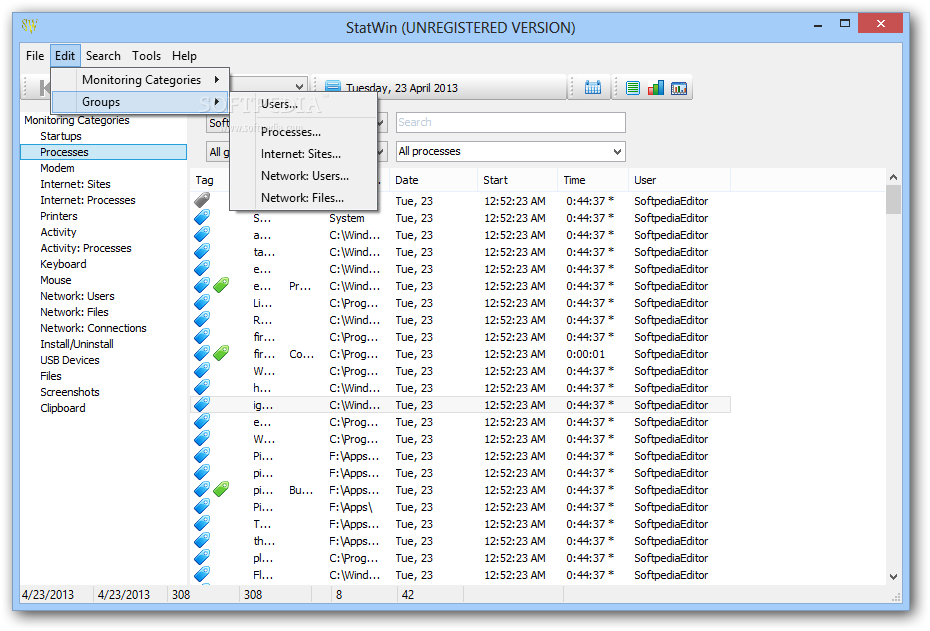Select Files category in tree
The image size is (930, 631).
(50, 376)
